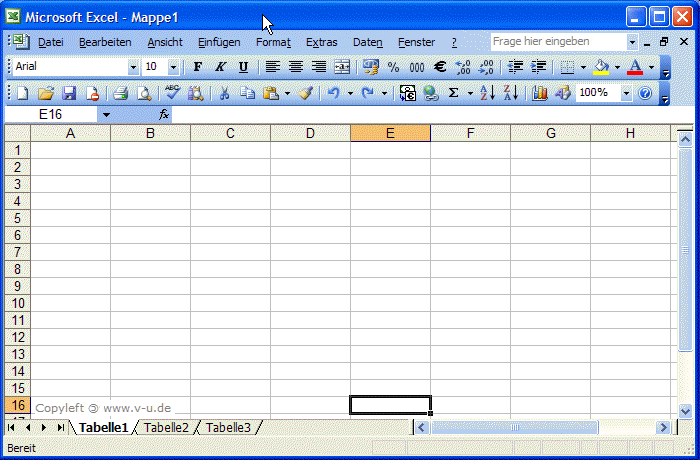Screen dimensions: 700x460
Task: Switch to Tabelle2 sheet tab
Action: (166, 427)
